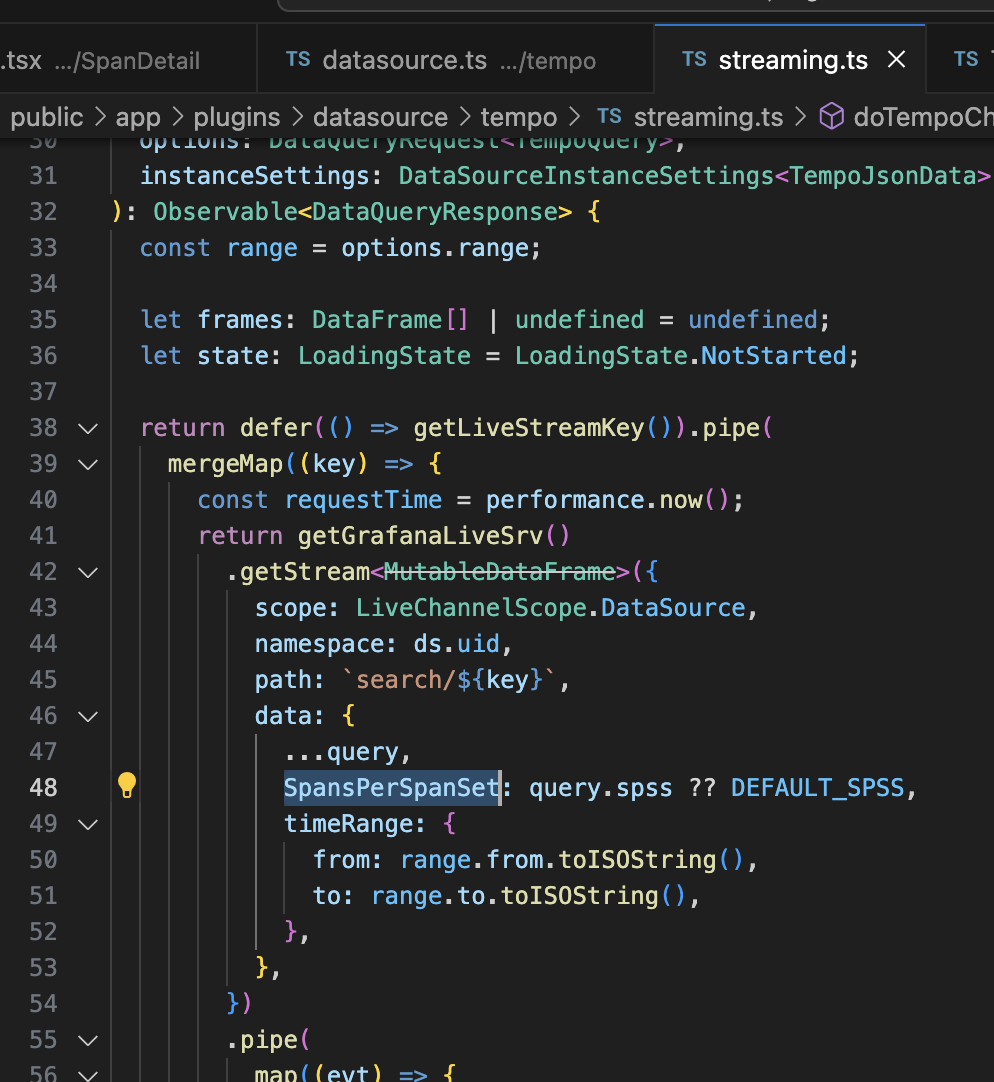Click the TS icon on the rightmost partial tab
Screen dimensions: 994x1082
(x=964, y=59)
